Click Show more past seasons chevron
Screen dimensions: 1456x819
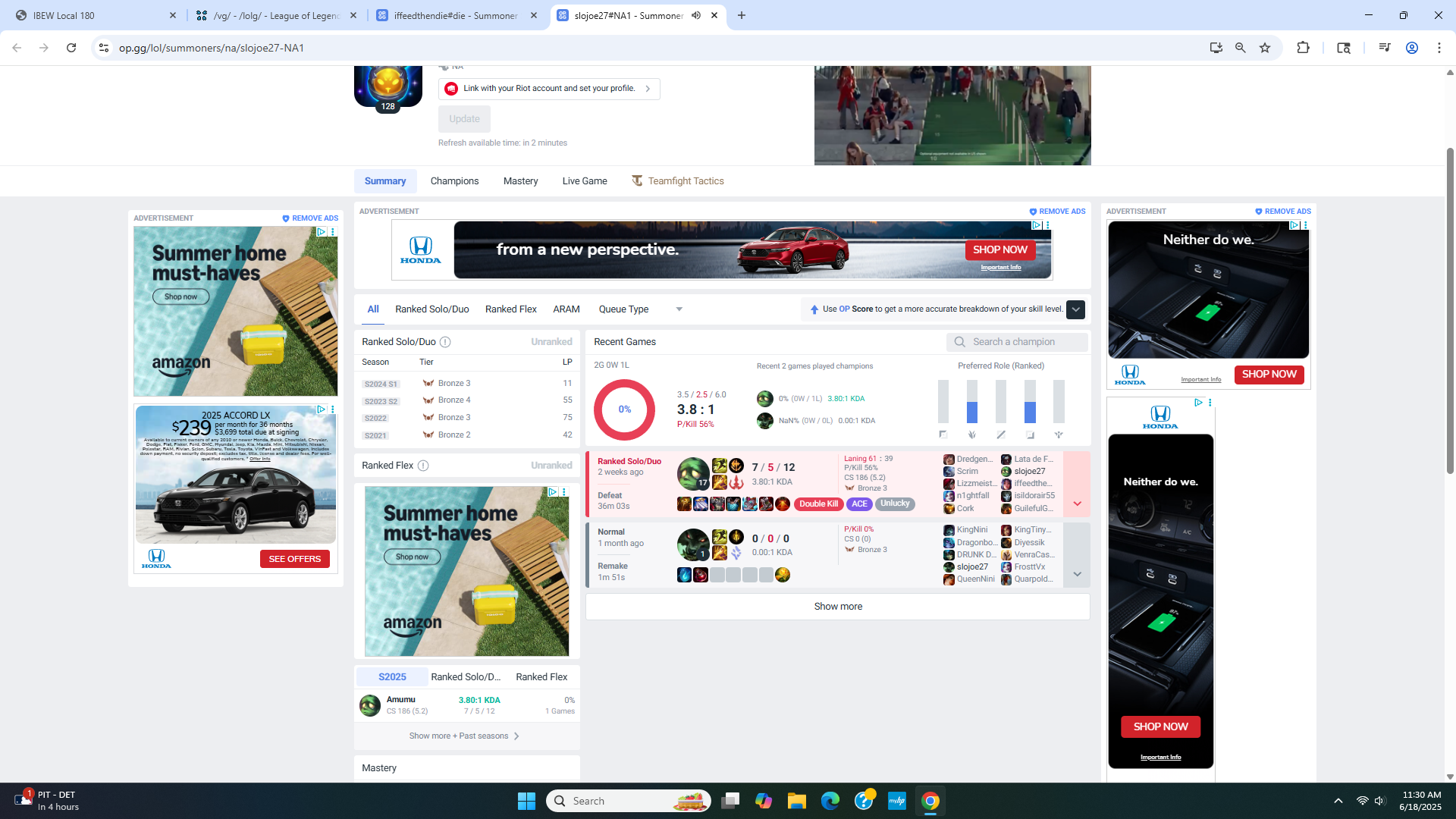516,736
